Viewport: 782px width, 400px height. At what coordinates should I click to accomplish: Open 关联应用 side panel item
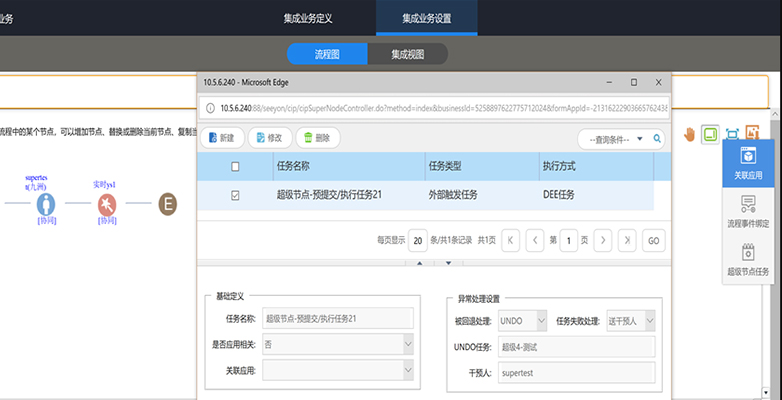point(748,162)
